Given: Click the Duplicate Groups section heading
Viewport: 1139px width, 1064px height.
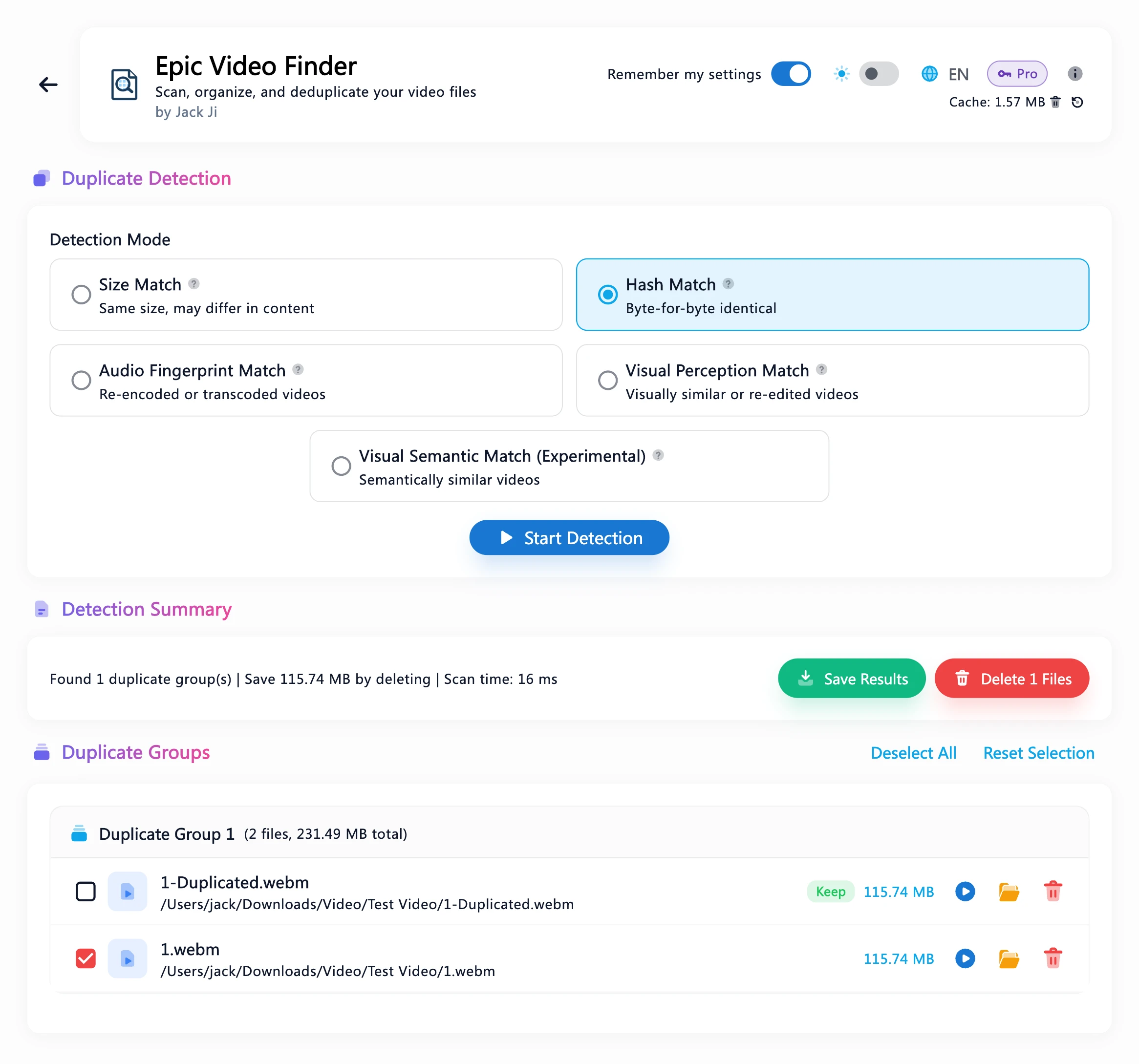Looking at the screenshot, I should (x=136, y=752).
